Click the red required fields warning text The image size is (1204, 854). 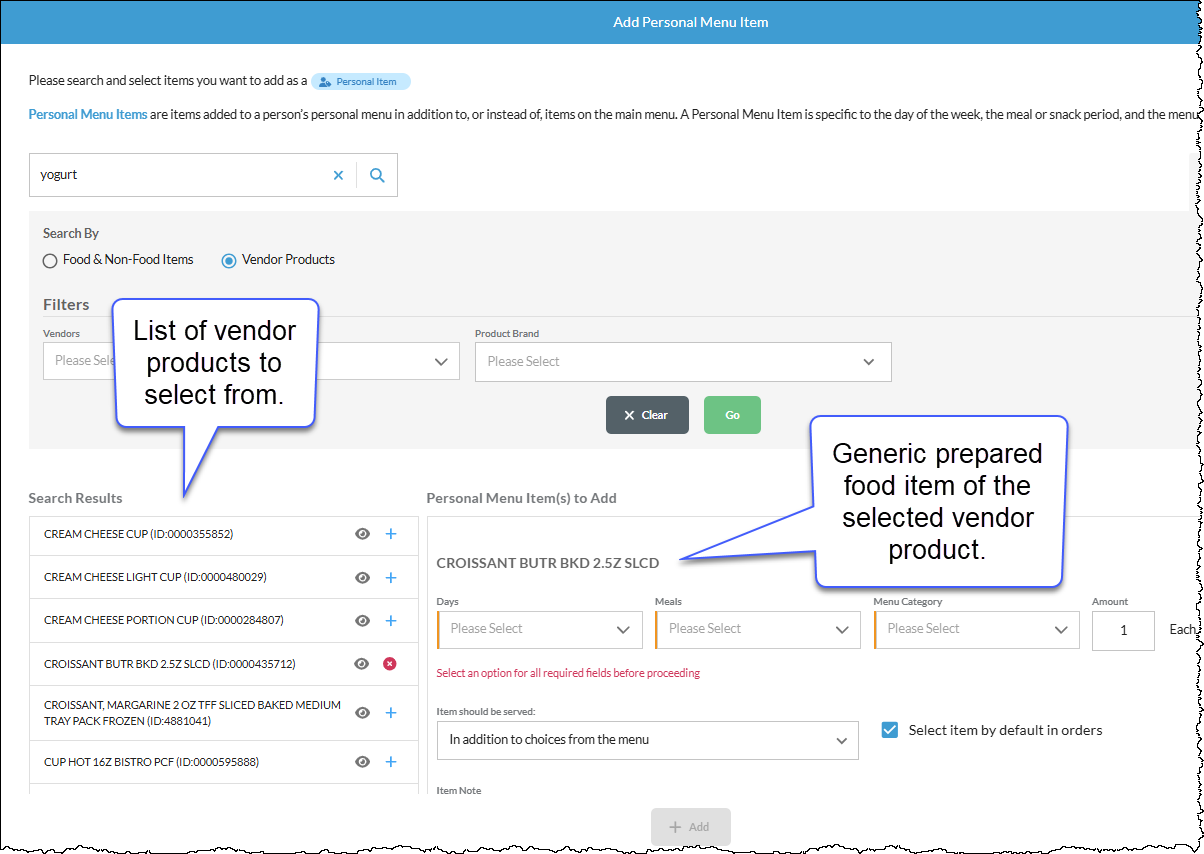point(568,673)
